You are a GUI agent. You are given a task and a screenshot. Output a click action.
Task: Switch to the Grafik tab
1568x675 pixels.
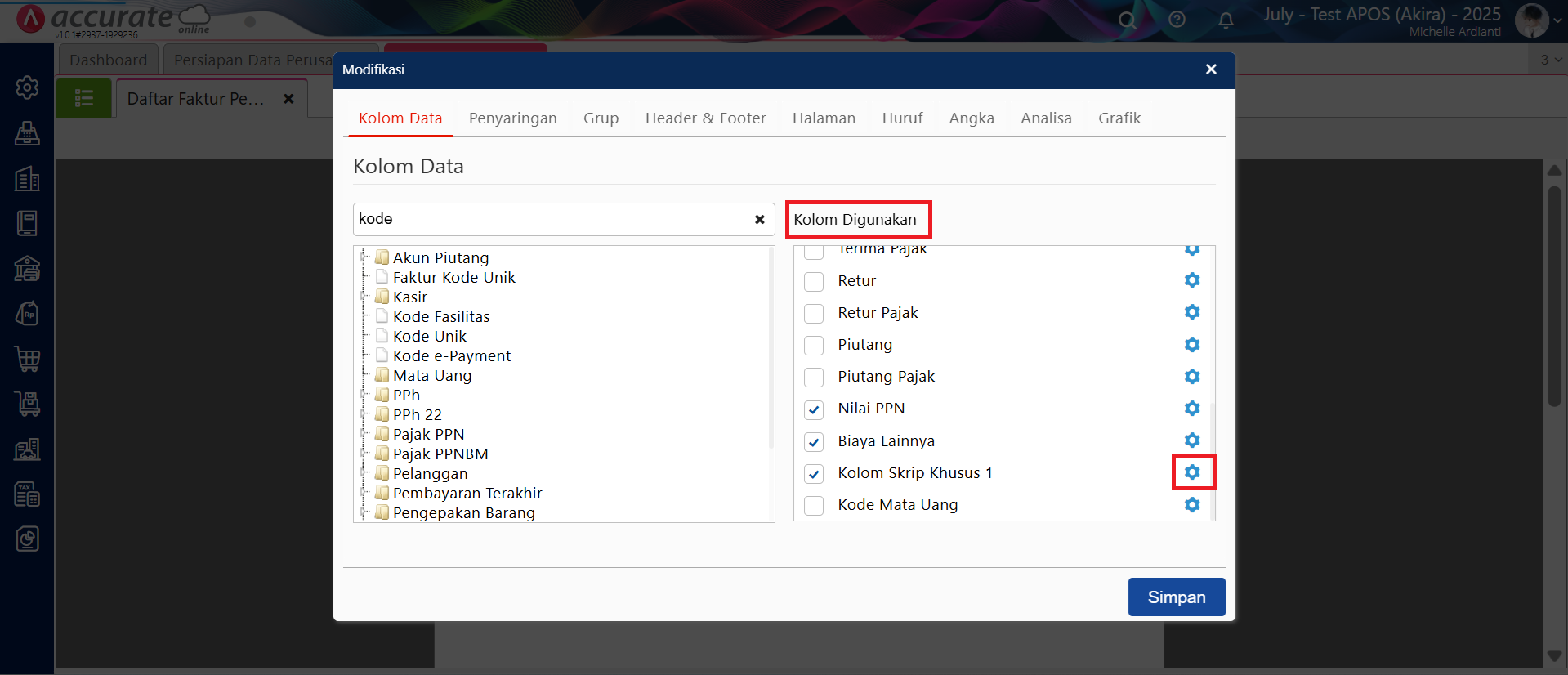coord(1119,118)
